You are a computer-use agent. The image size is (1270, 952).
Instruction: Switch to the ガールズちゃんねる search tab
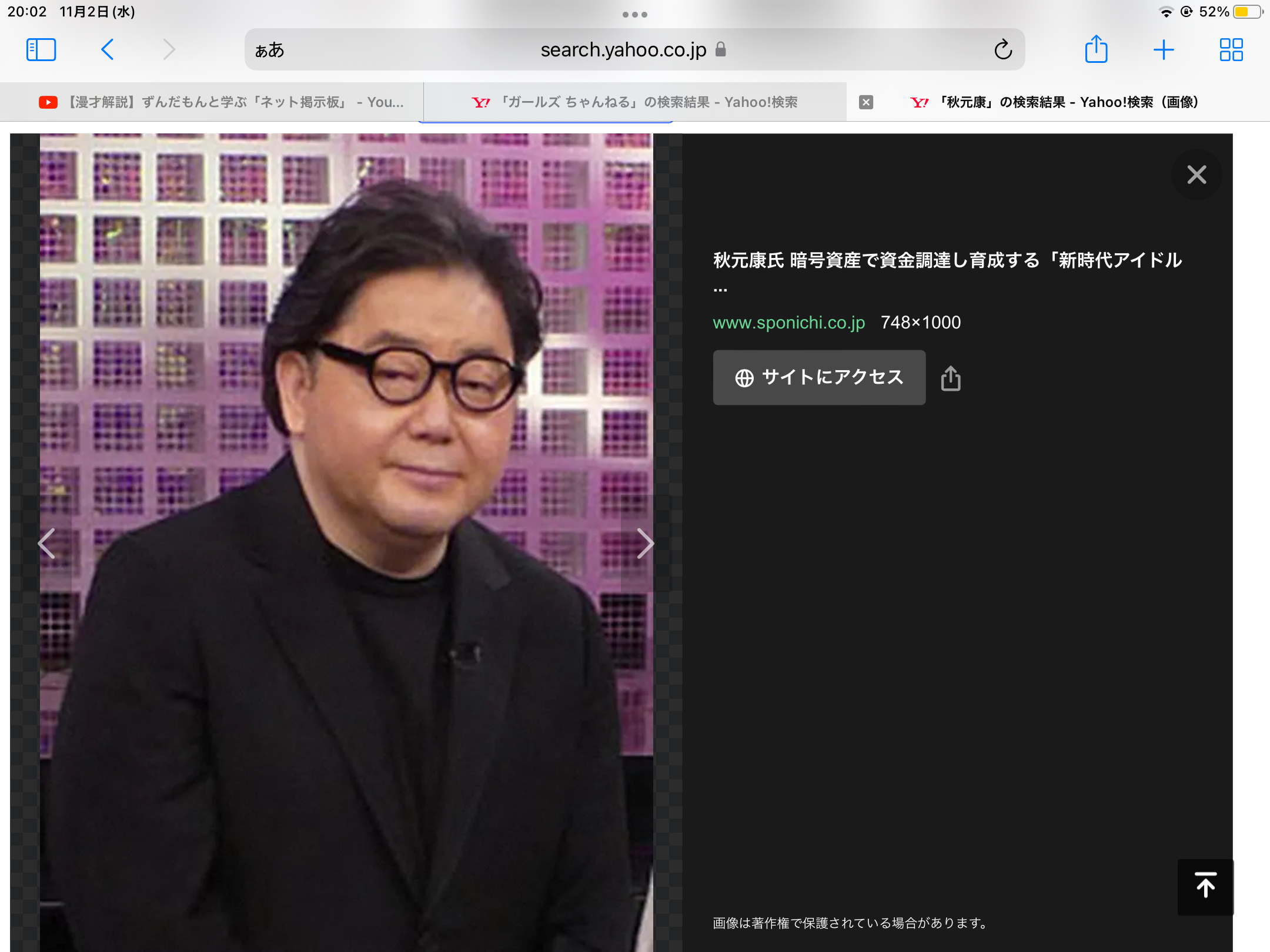click(x=635, y=102)
